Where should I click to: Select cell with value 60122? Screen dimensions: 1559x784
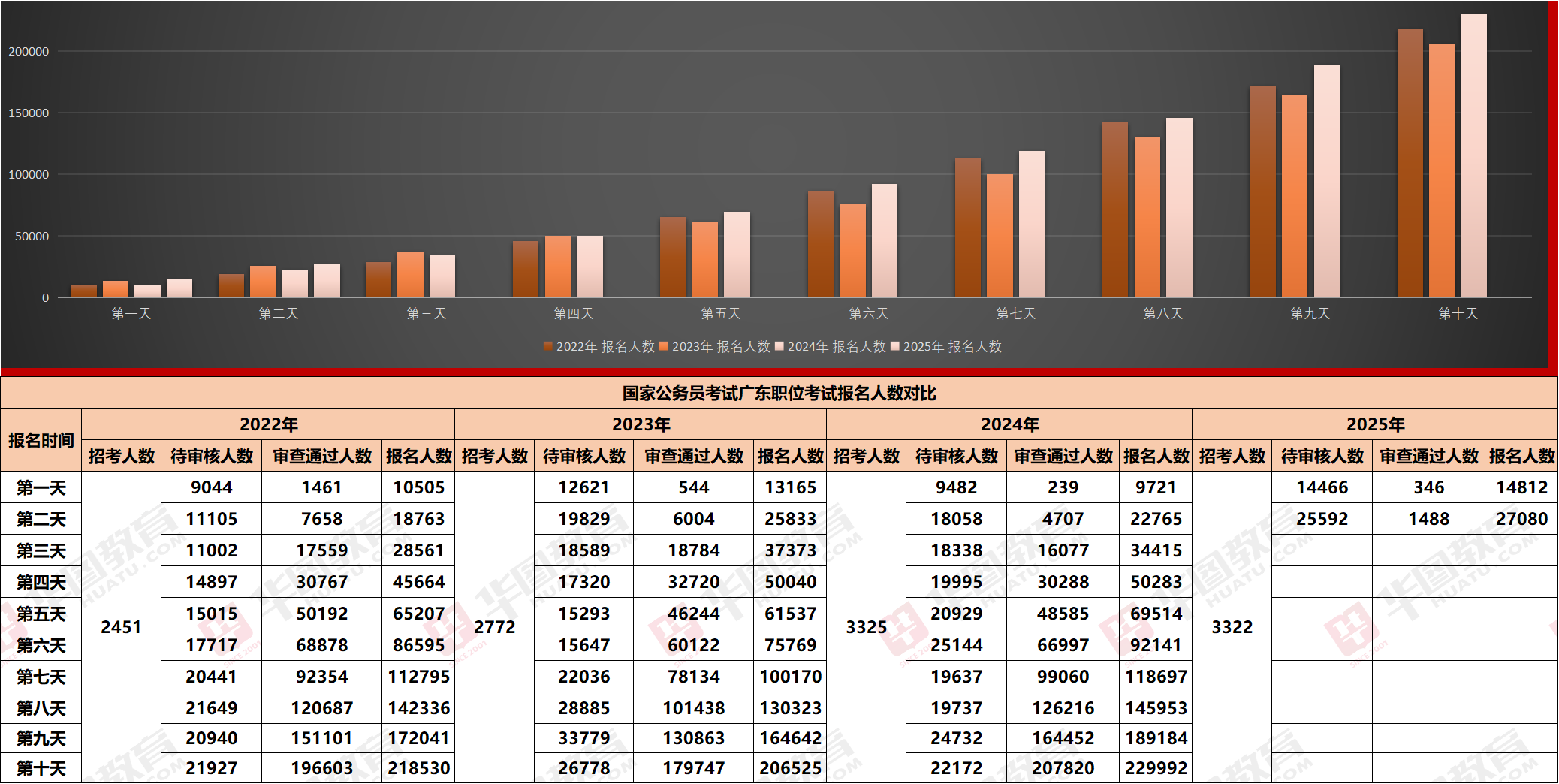(694, 645)
